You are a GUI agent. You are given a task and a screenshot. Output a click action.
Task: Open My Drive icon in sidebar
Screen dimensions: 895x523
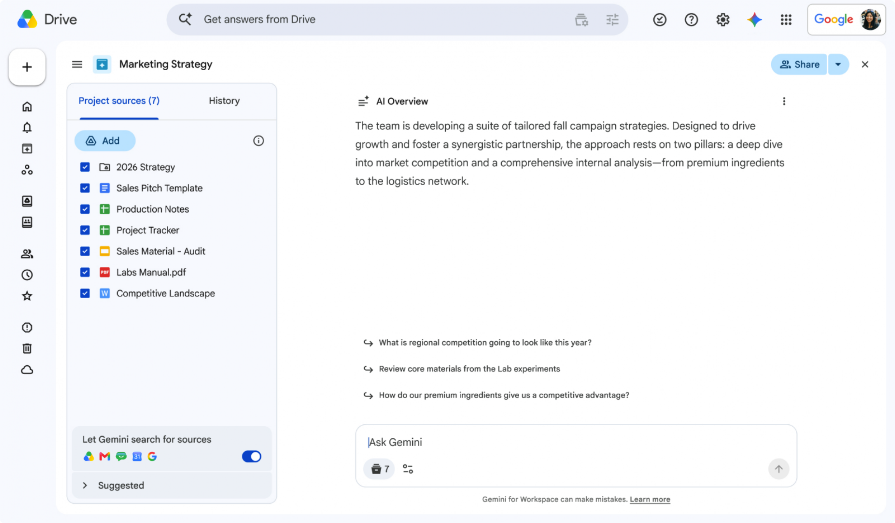[27, 201]
